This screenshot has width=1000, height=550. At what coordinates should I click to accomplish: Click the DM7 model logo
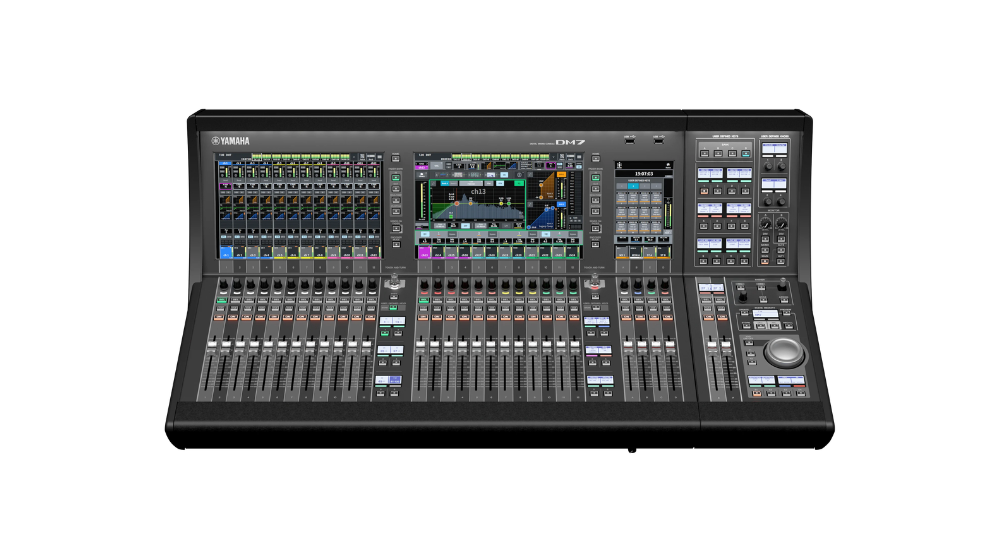[x=570, y=142]
